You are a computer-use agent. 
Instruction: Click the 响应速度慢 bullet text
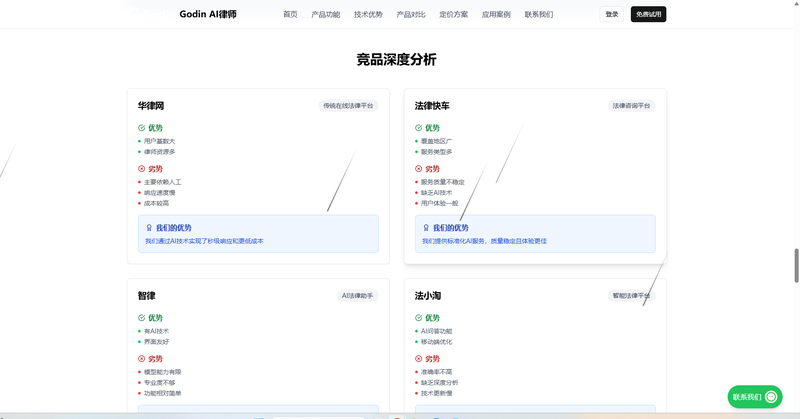(x=159, y=192)
